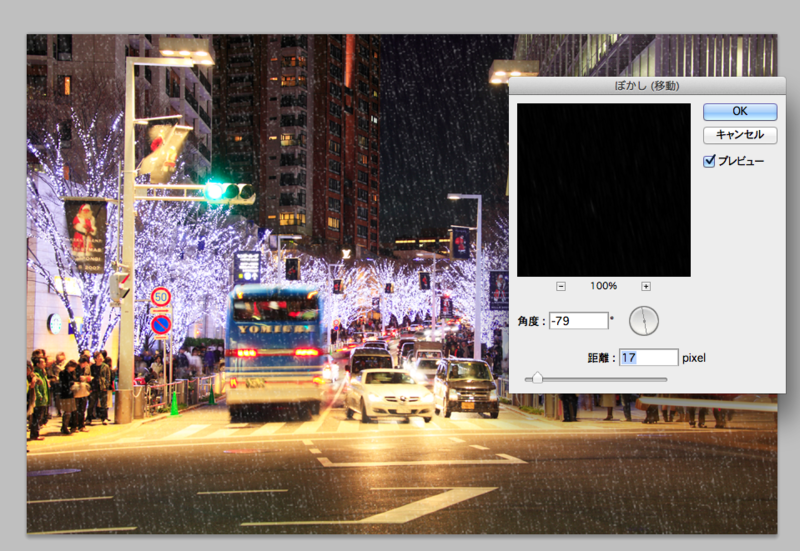Zoom in the preview with plus icon

[x=646, y=286]
